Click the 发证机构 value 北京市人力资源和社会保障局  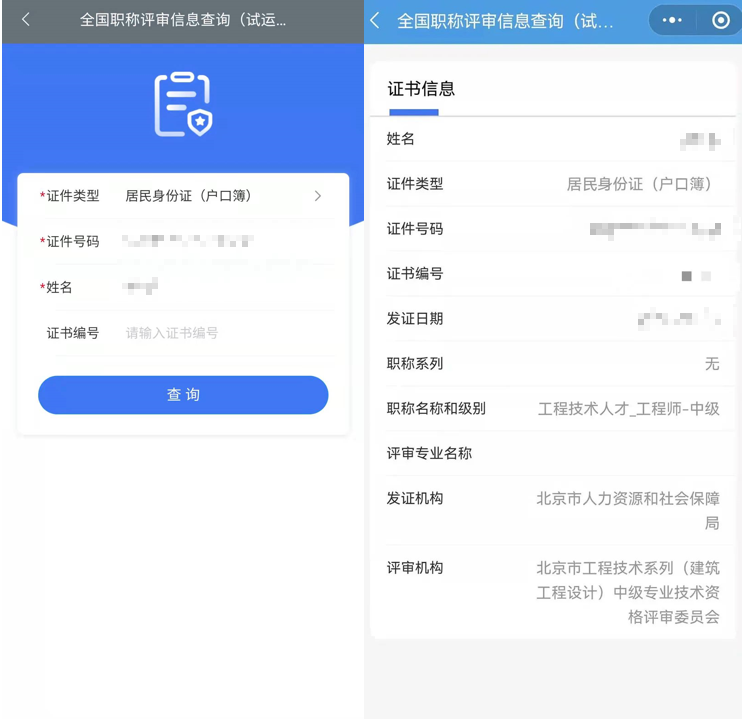(x=628, y=510)
